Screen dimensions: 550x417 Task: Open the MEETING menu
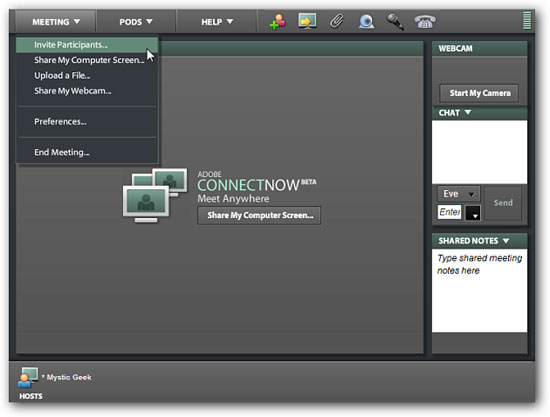(55, 22)
